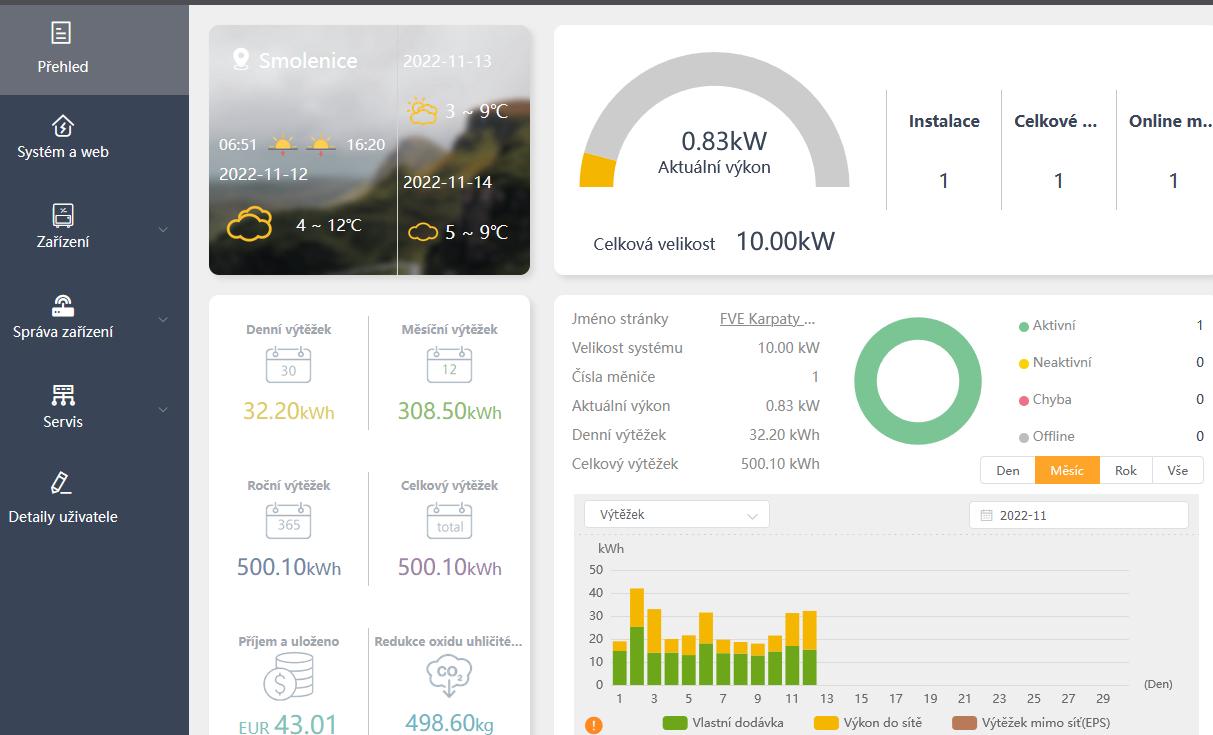1213x735 pixels.
Task: Open the FVE Karpaty site link
Action: tap(768, 319)
